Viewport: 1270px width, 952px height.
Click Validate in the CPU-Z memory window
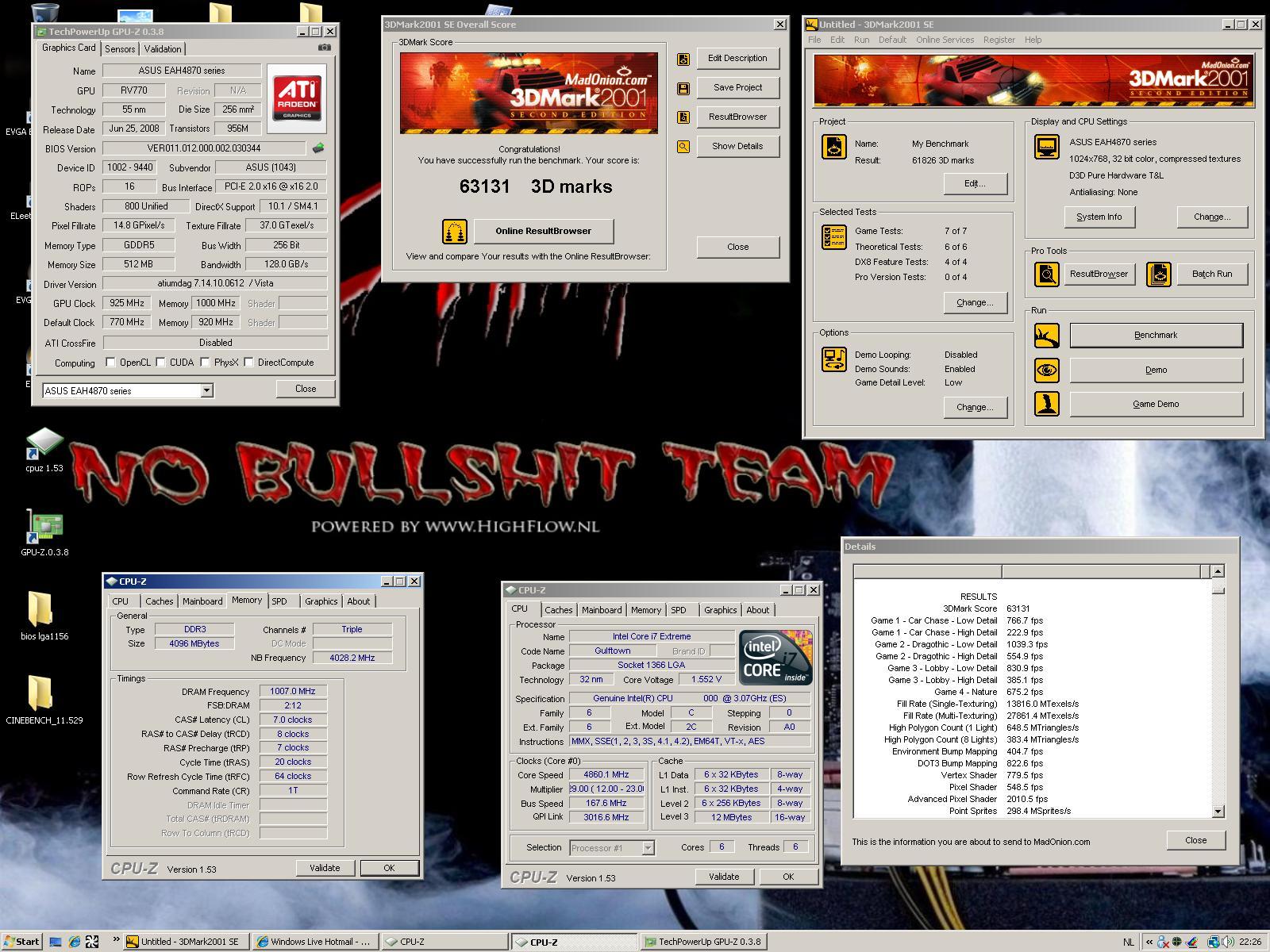[325, 868]
